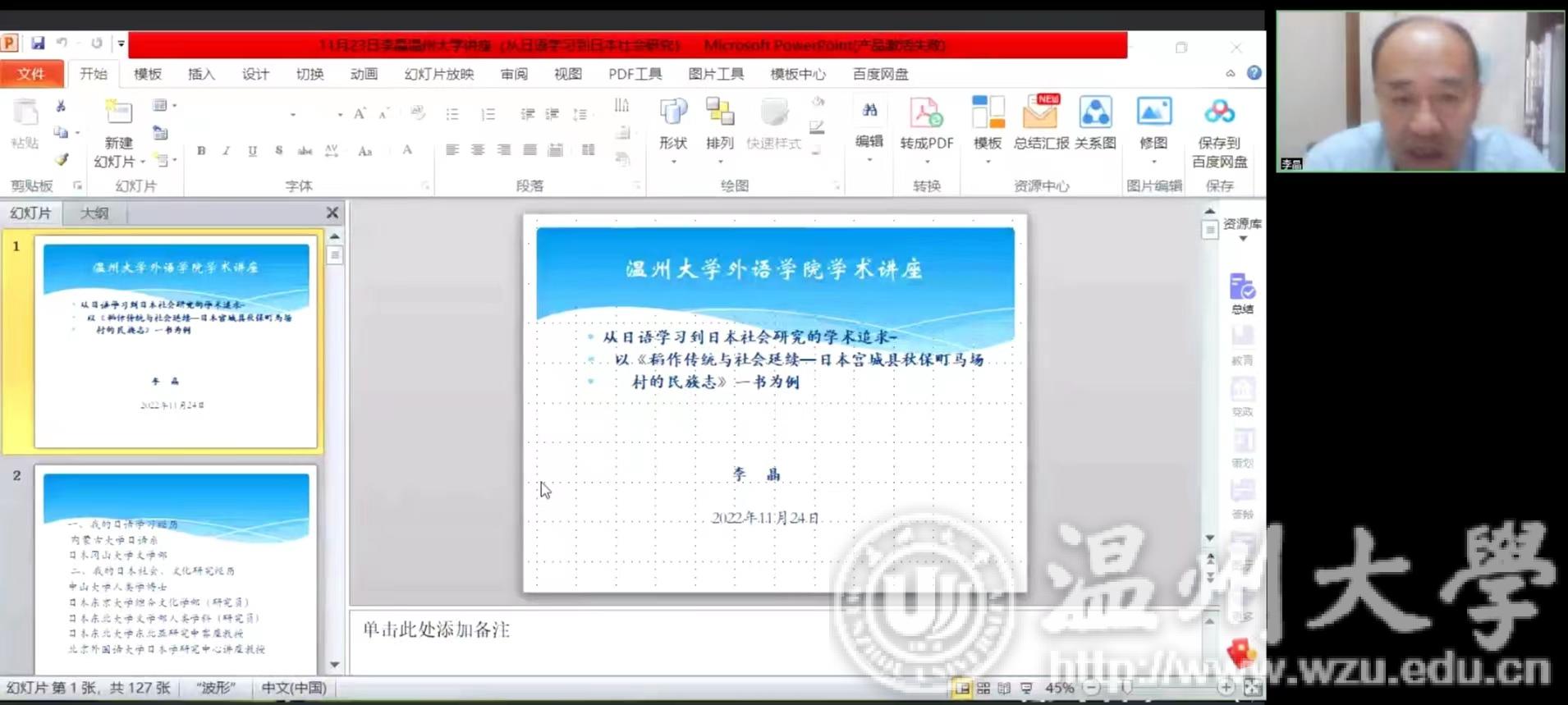Click the 文件 file button

31,75
